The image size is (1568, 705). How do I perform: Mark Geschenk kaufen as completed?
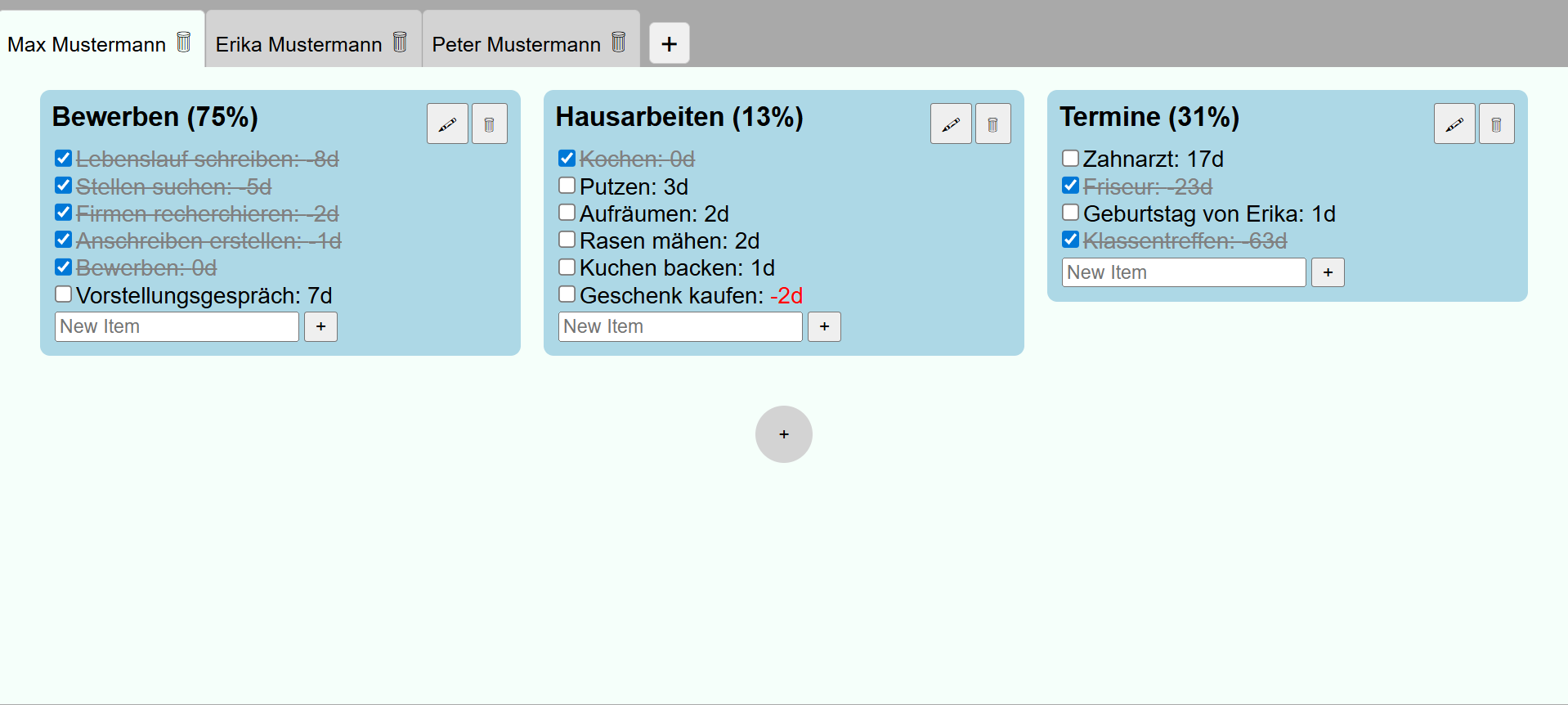point(567,294)
